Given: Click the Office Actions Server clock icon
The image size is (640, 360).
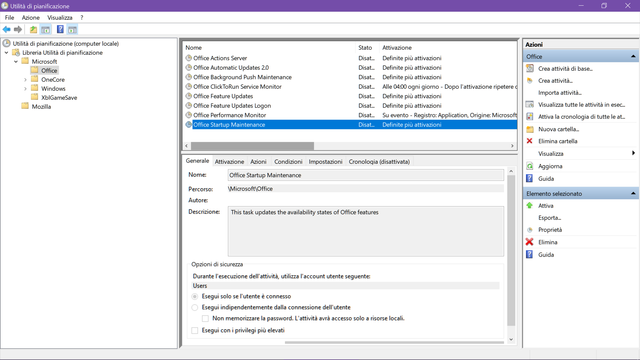Looking at the screenshot, I should tap(189, 58).
